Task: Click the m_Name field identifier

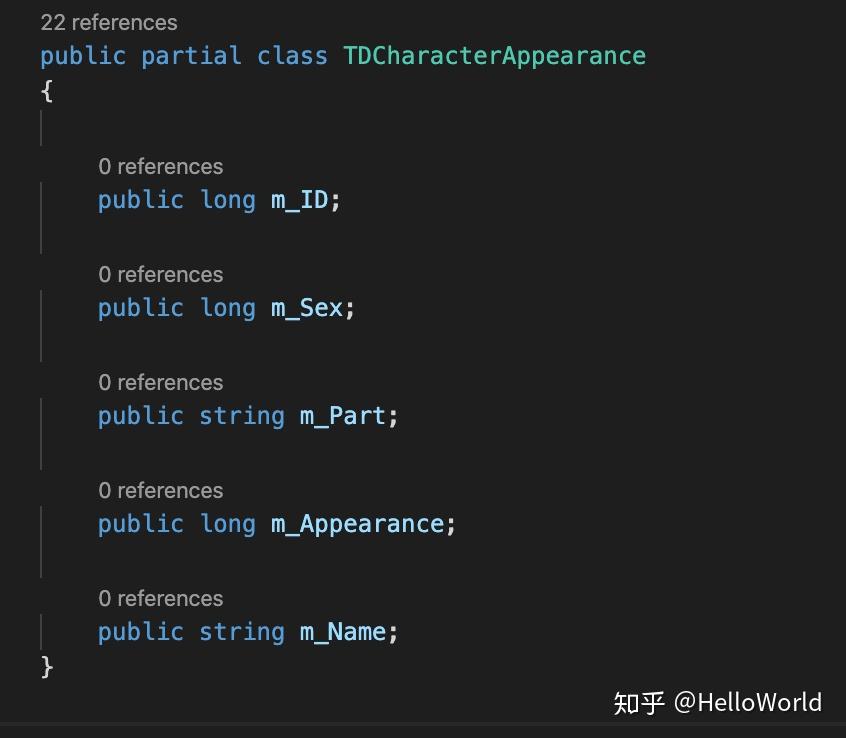Action: tap(343, 632)
